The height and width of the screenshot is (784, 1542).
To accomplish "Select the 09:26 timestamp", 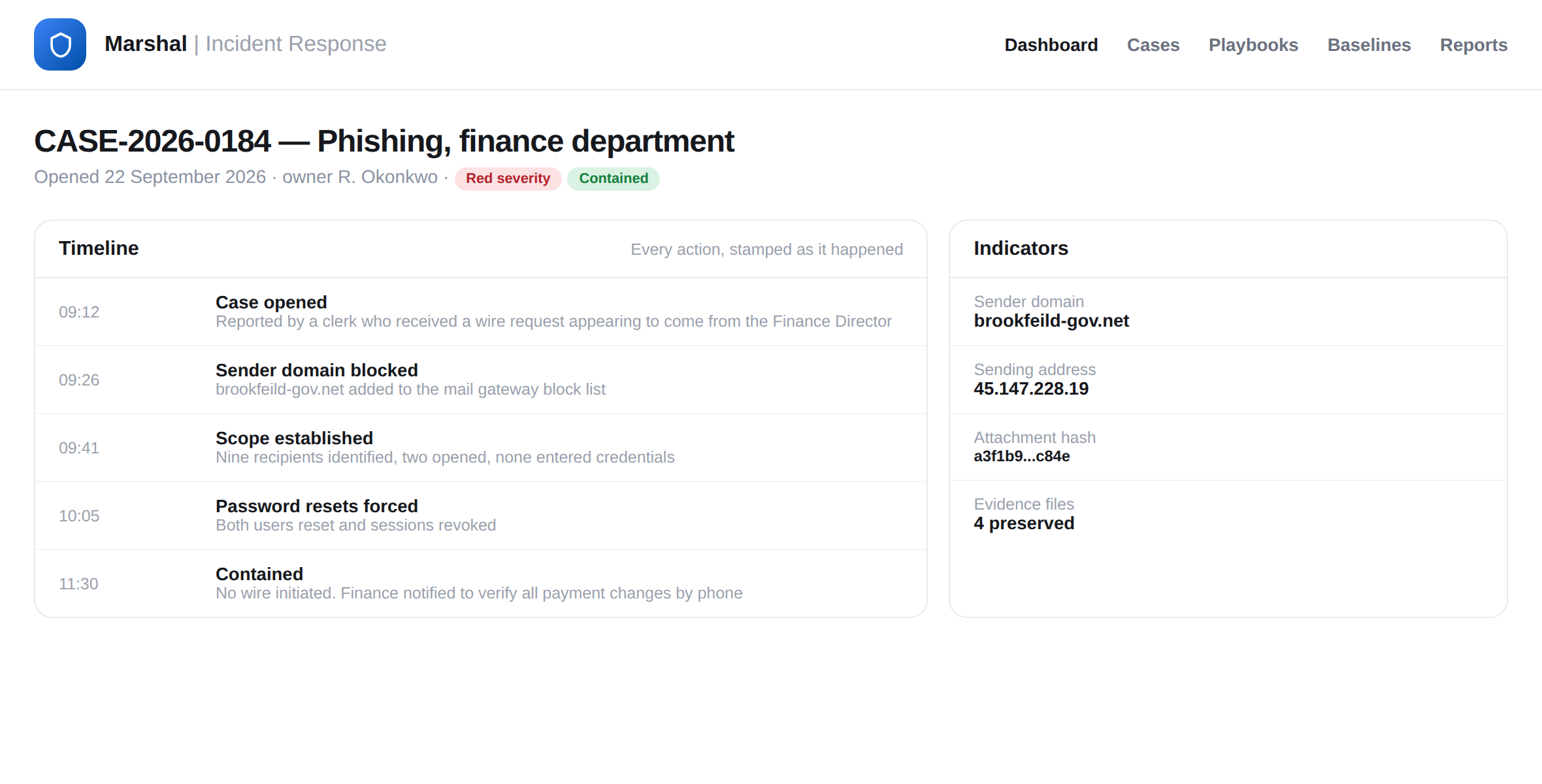I will pos(79,380).
